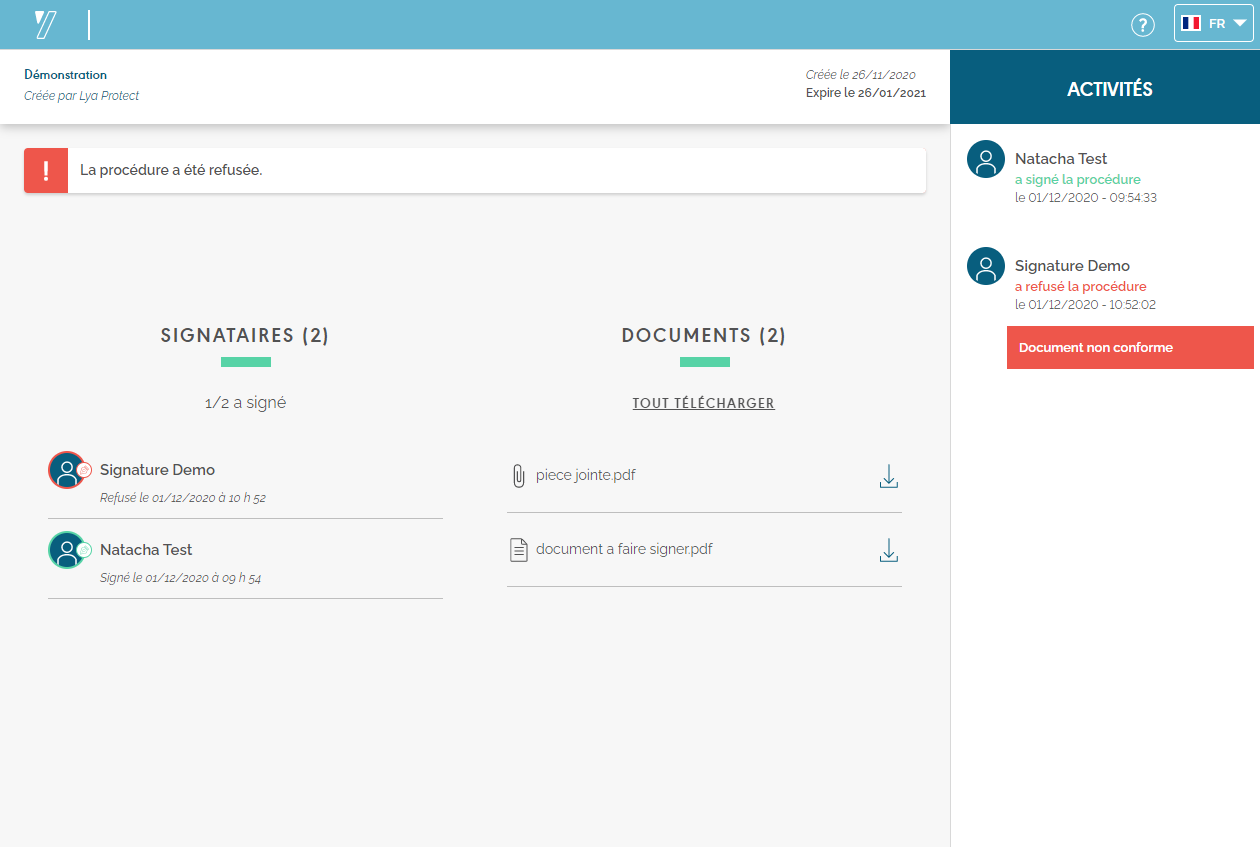Click Signature Demo avatar in signataires list
The width and height of the screenshot is (1260, 847).
point(67,470)
